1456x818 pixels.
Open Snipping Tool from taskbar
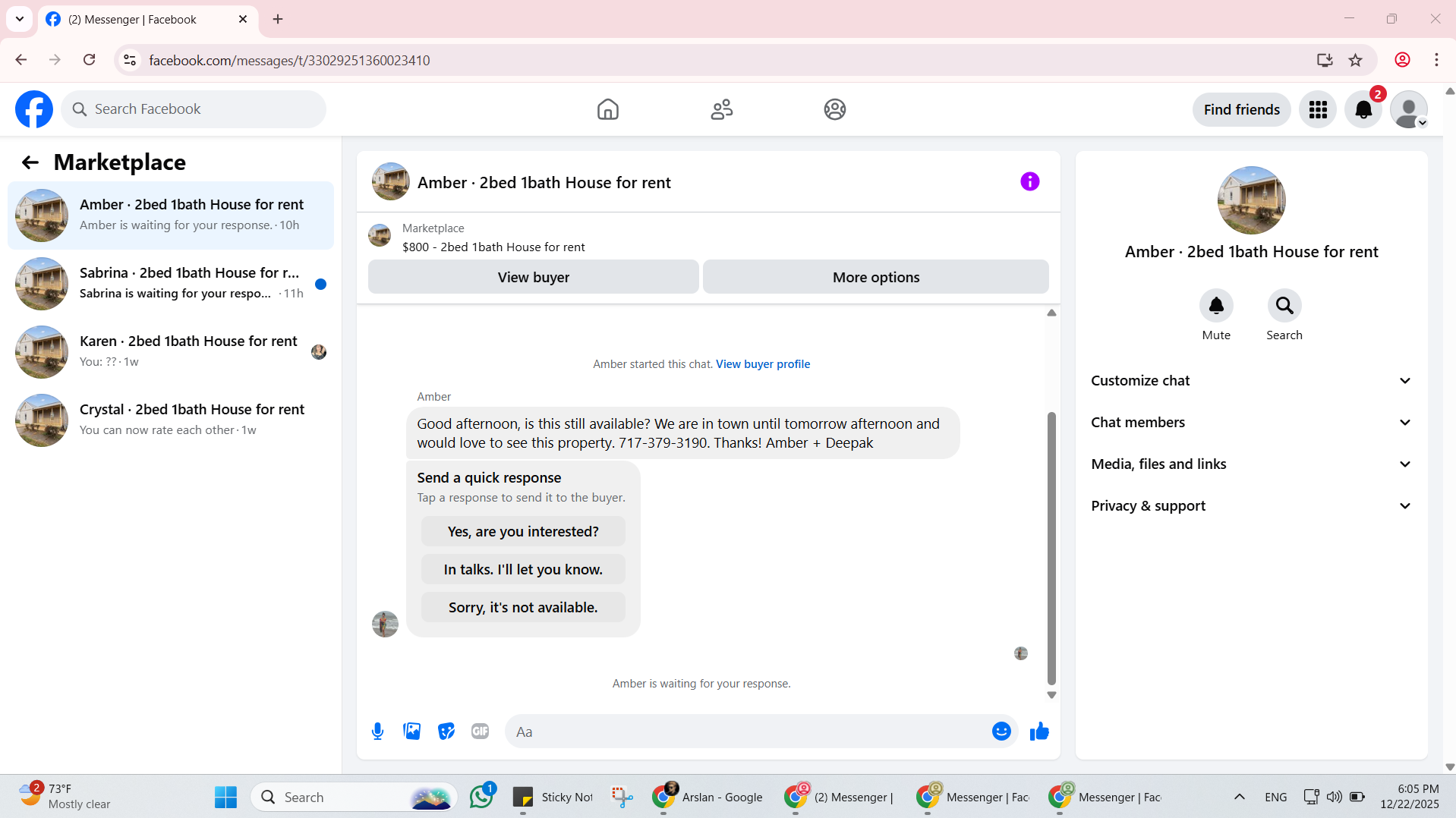622,797
